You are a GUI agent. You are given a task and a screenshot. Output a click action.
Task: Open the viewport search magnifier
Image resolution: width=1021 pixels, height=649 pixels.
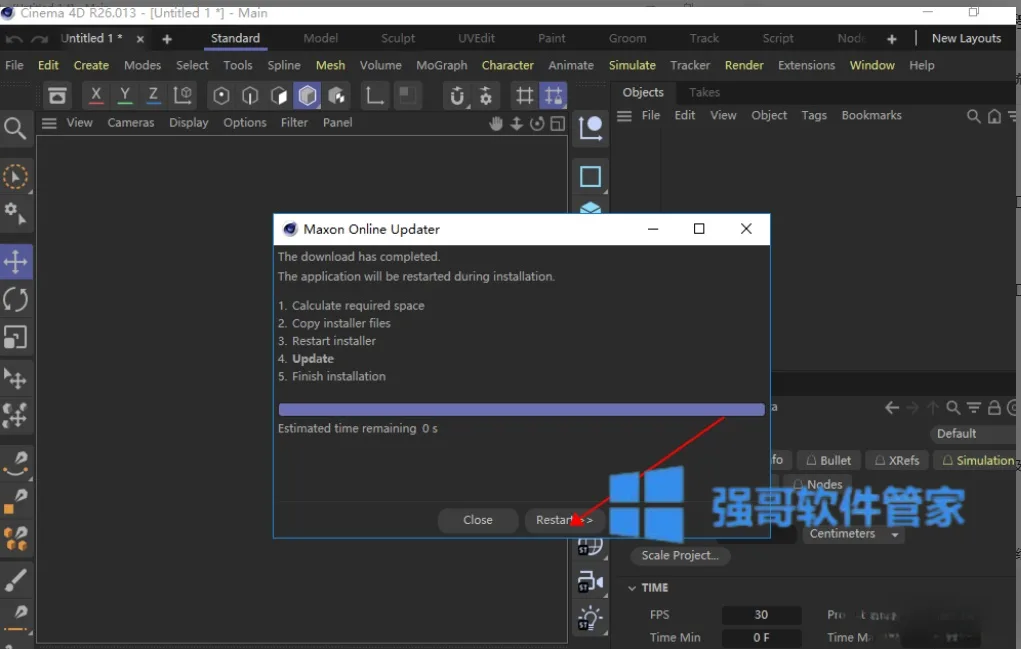pos(15,128)
